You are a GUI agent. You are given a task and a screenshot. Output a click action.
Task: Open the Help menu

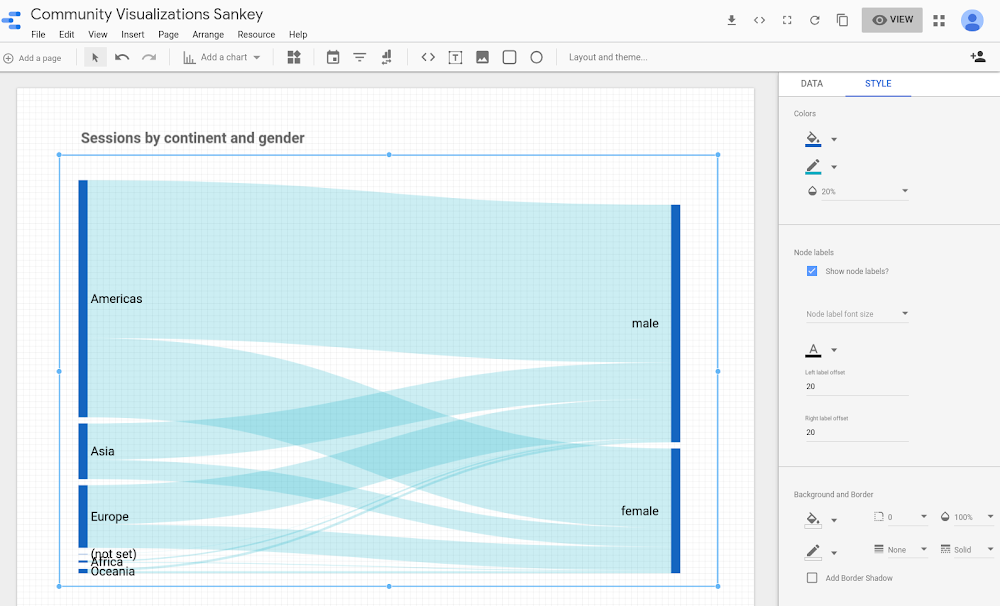pos(298,34)
